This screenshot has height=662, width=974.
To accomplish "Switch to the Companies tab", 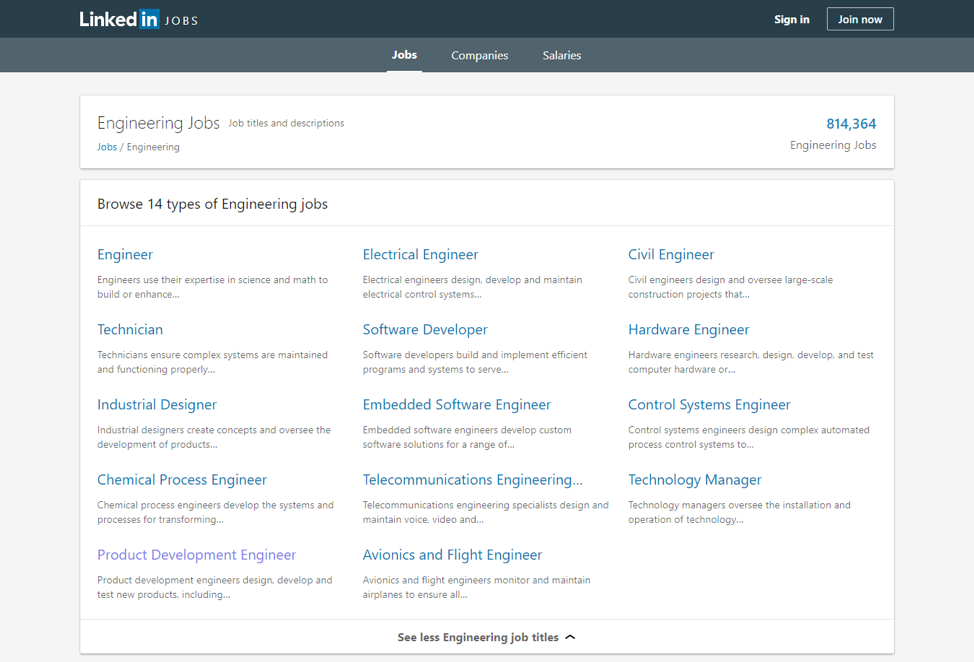I will click(480, 55).
